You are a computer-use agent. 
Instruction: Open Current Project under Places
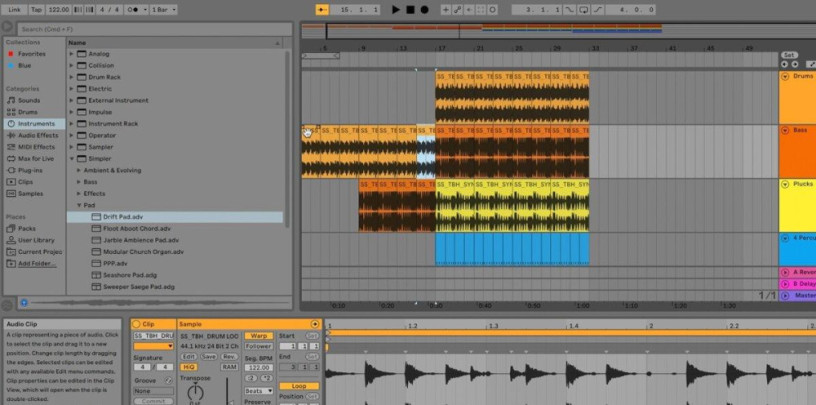(40, 252)
